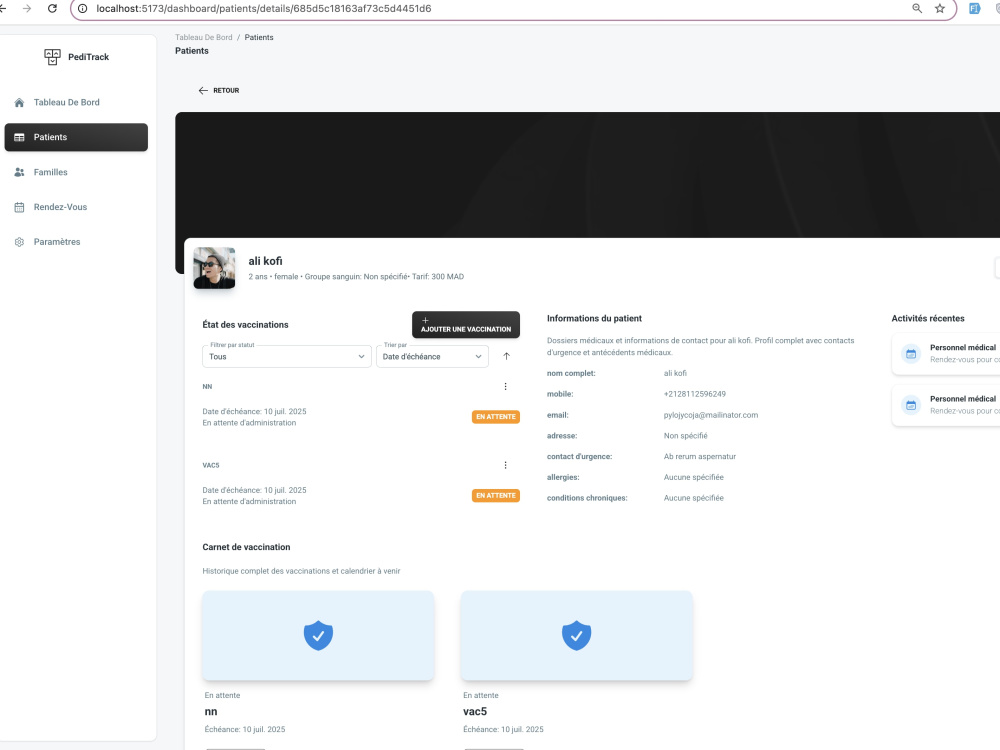Image resolution: width=1000 pixels, height=750 pixels.
Task: Go forward with browser forward arrow
Action: (x=27, y=8)
